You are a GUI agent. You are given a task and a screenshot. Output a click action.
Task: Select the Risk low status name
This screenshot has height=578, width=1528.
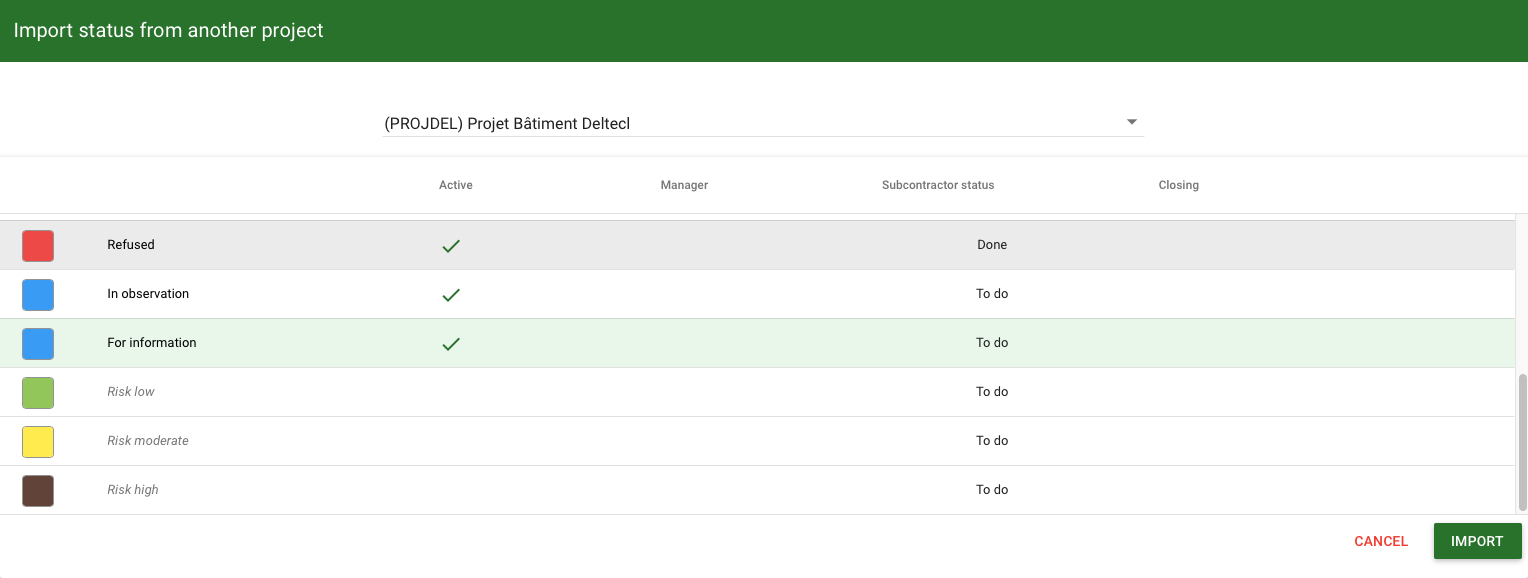click(131, 391)
